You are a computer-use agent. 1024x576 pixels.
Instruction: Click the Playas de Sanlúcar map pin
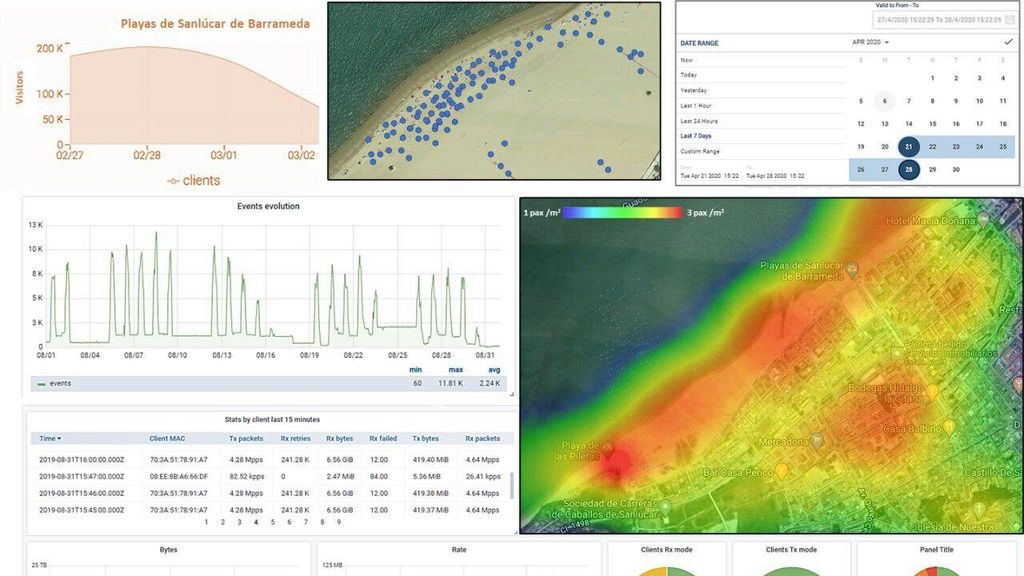(x=852, y=268)
